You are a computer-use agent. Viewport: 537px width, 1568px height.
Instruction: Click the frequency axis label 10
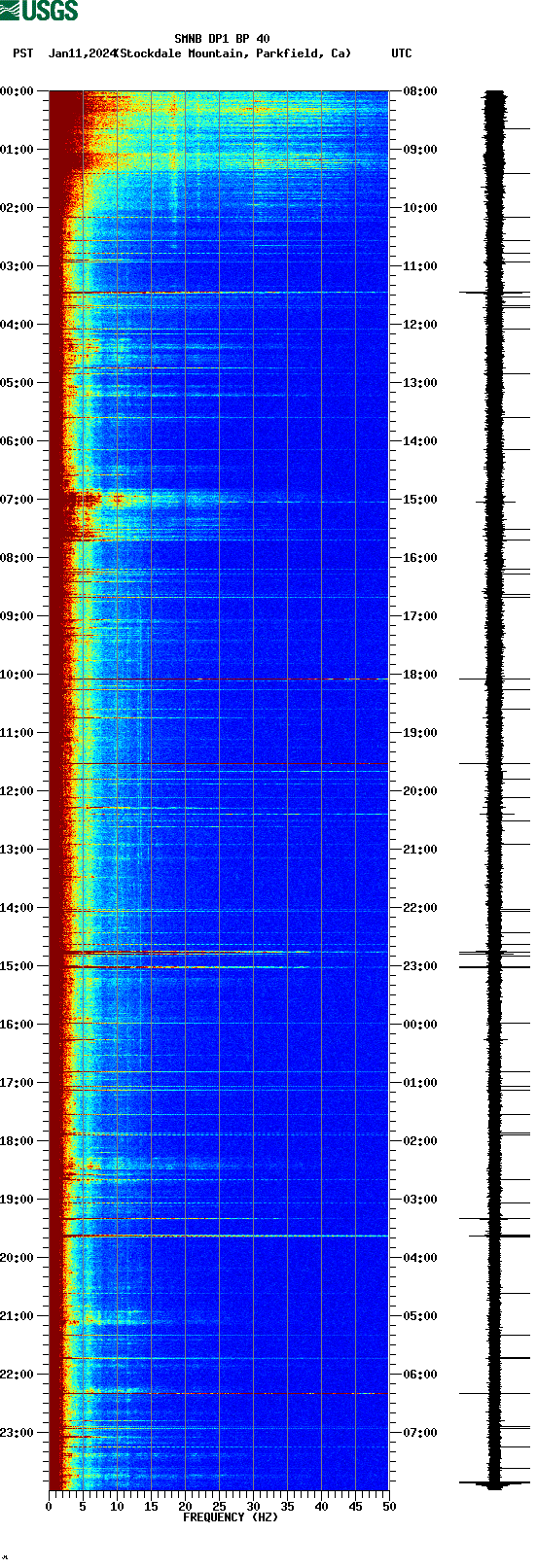(x=117, y=1507)
